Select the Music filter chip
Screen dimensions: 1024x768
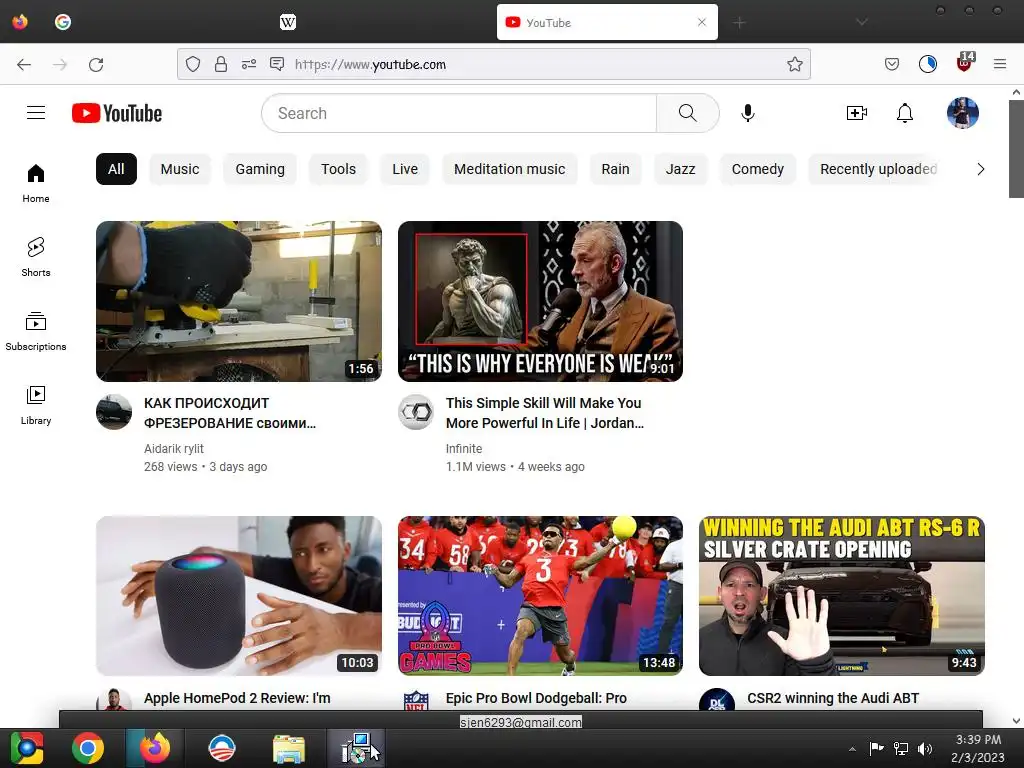[x=180, y=169]
